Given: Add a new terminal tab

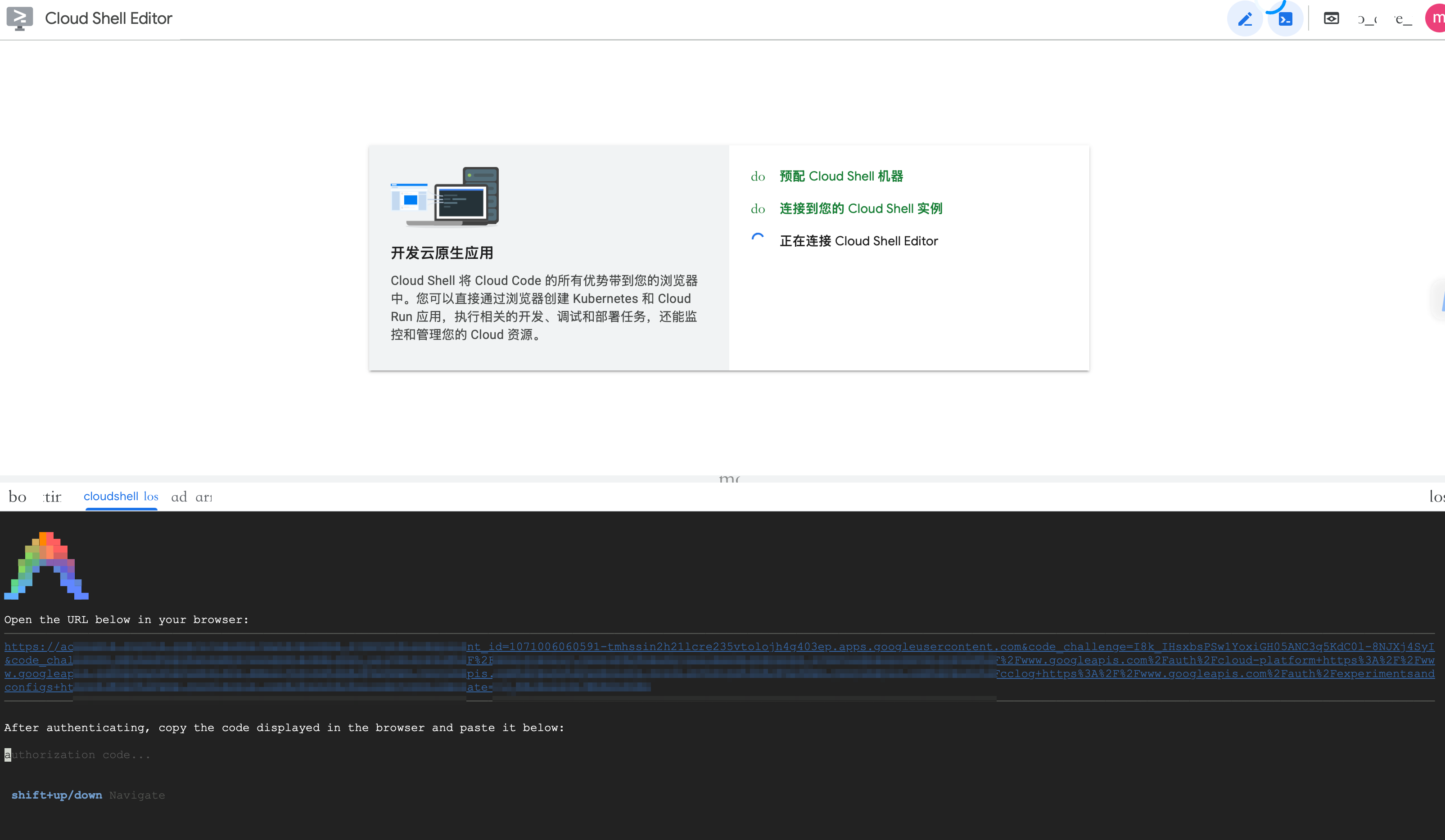Looking at the screenshot, I should coord(179,497).
